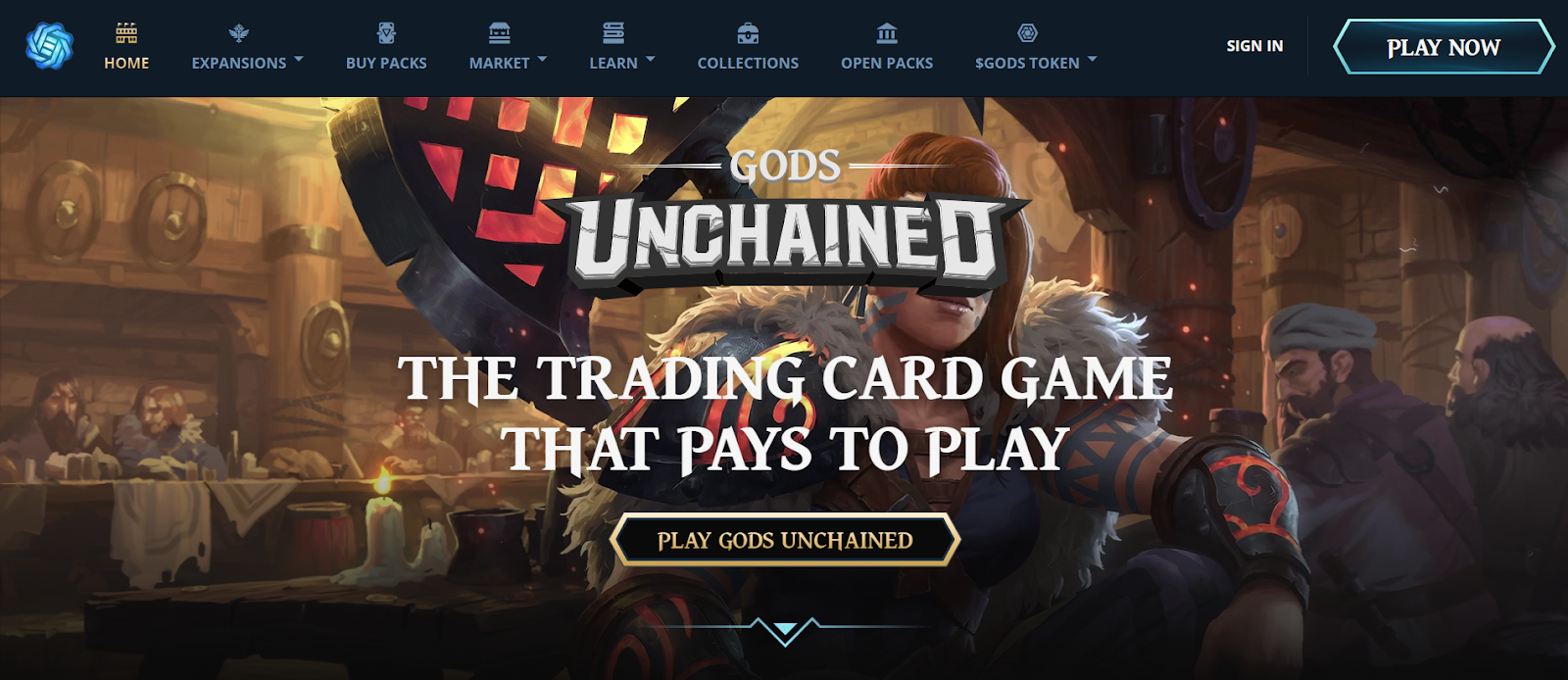Click the shop stall icon above Market
This screenshot has width=1568, height=680.
click(x=500, y=33)
